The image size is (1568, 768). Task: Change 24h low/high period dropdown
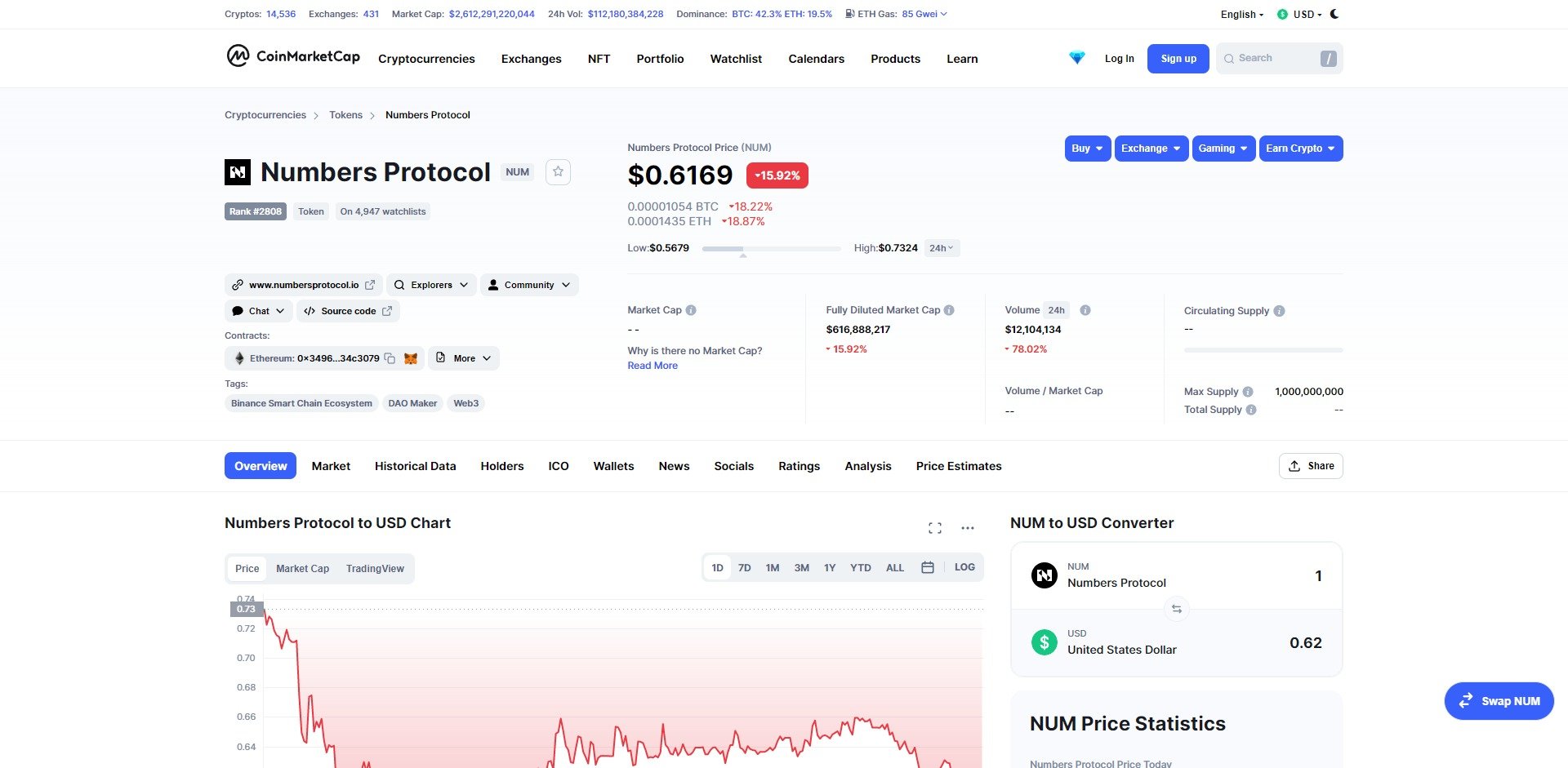pos(942,248)
